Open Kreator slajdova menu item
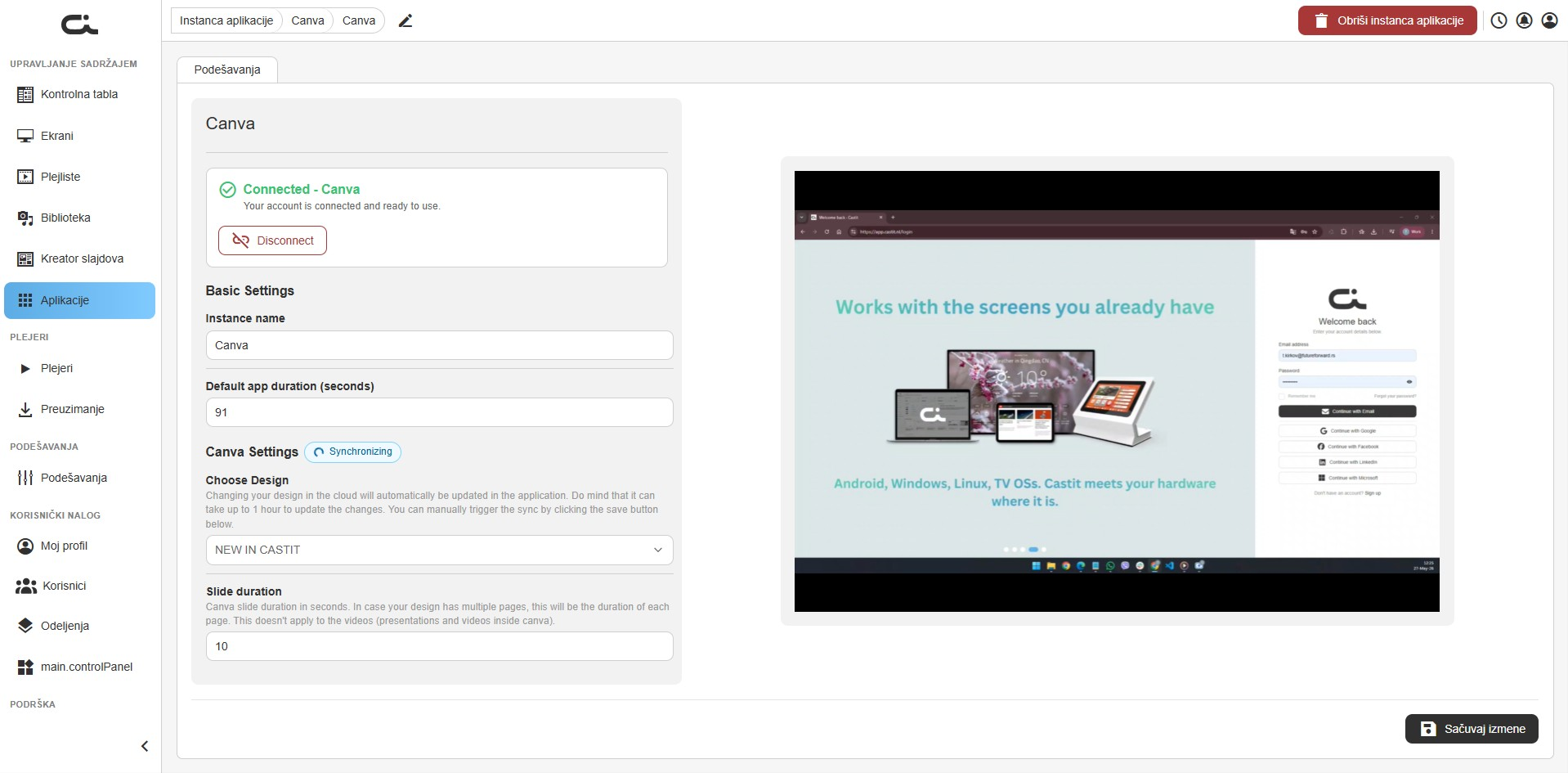This screenshot has height=773, width=1568. (79, 259)
